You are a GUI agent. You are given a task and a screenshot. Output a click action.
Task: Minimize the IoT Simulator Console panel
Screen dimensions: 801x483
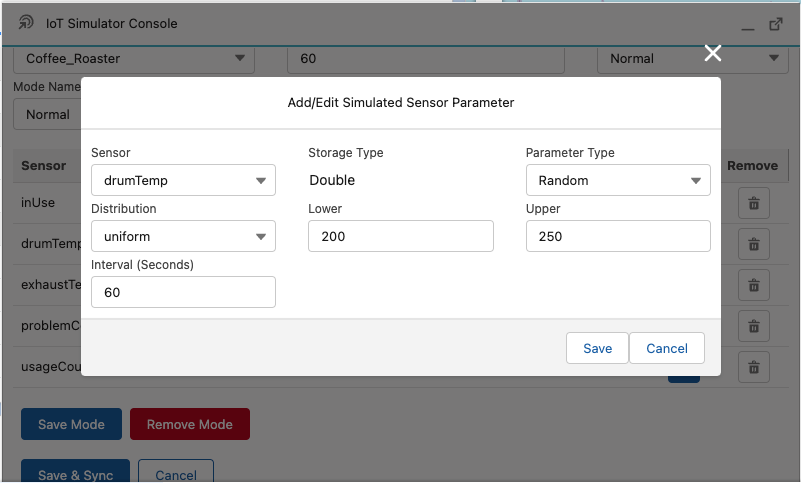click(748, 29)
